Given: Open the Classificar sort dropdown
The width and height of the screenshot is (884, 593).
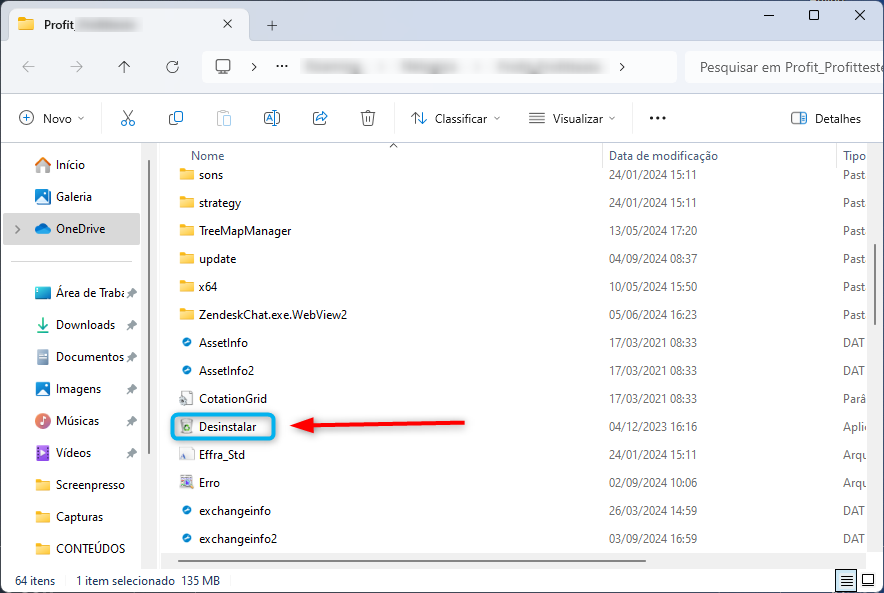Looking at the screenshot, I should click(x=456, y=118).
